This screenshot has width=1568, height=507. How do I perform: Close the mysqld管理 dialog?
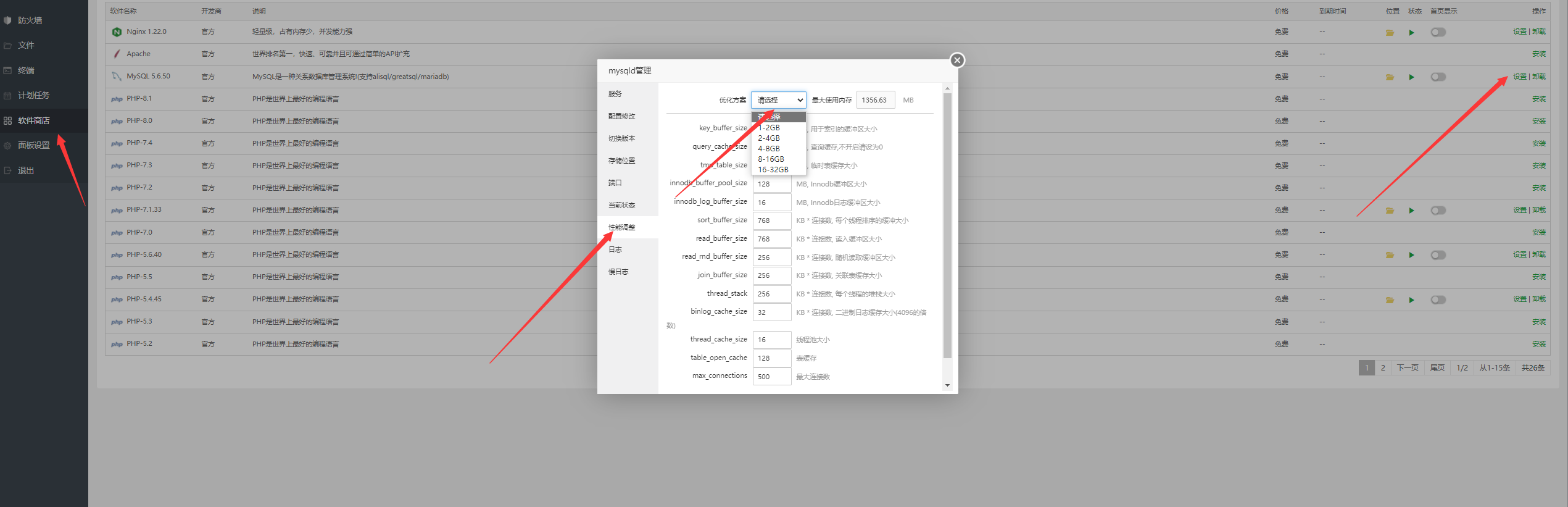(957, 60)
